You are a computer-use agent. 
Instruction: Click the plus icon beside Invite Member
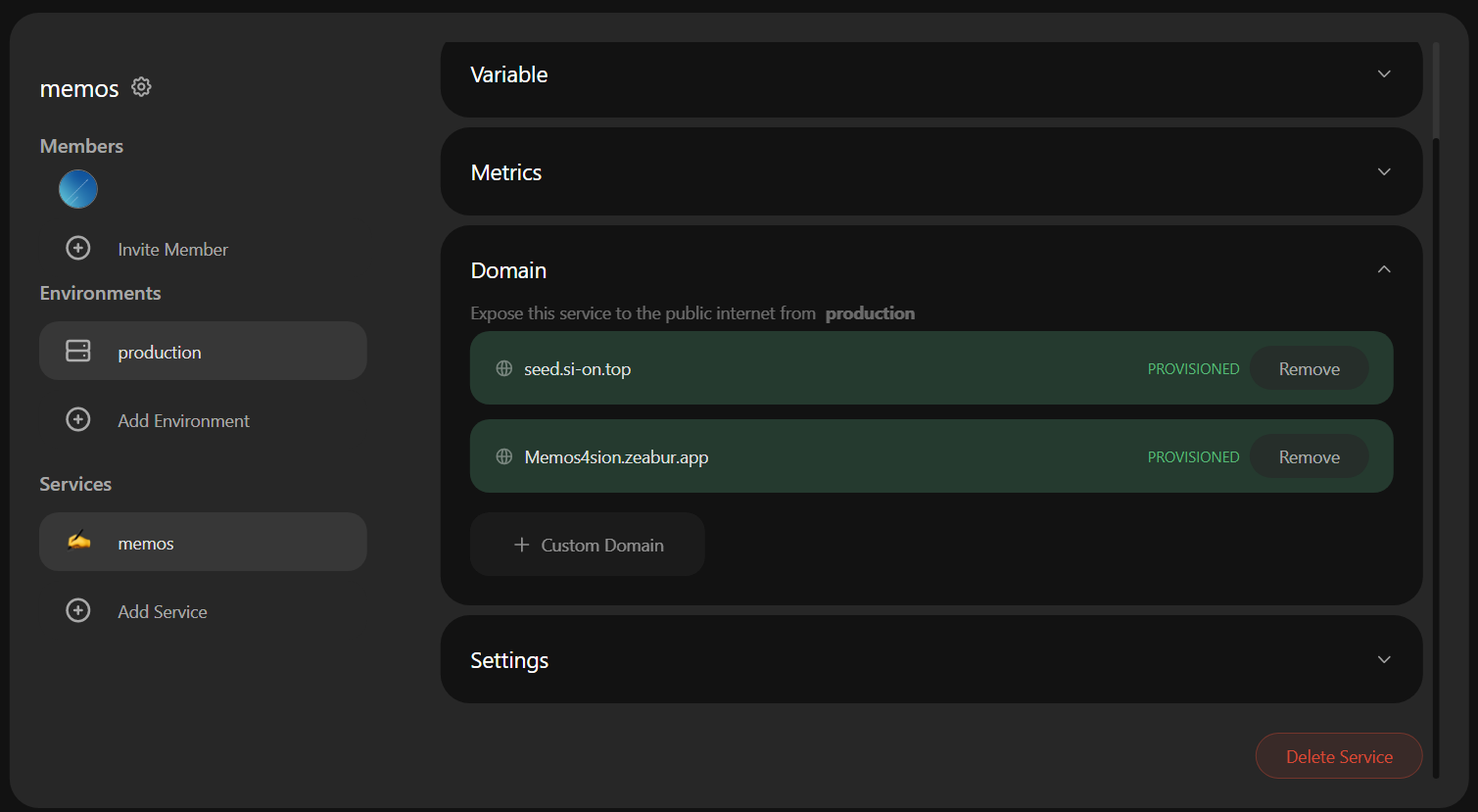[78, 249]
